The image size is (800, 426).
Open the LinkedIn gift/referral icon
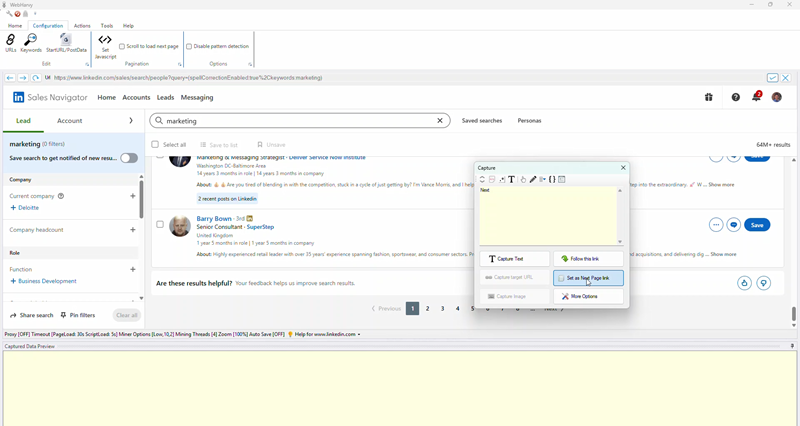[709, 97]
